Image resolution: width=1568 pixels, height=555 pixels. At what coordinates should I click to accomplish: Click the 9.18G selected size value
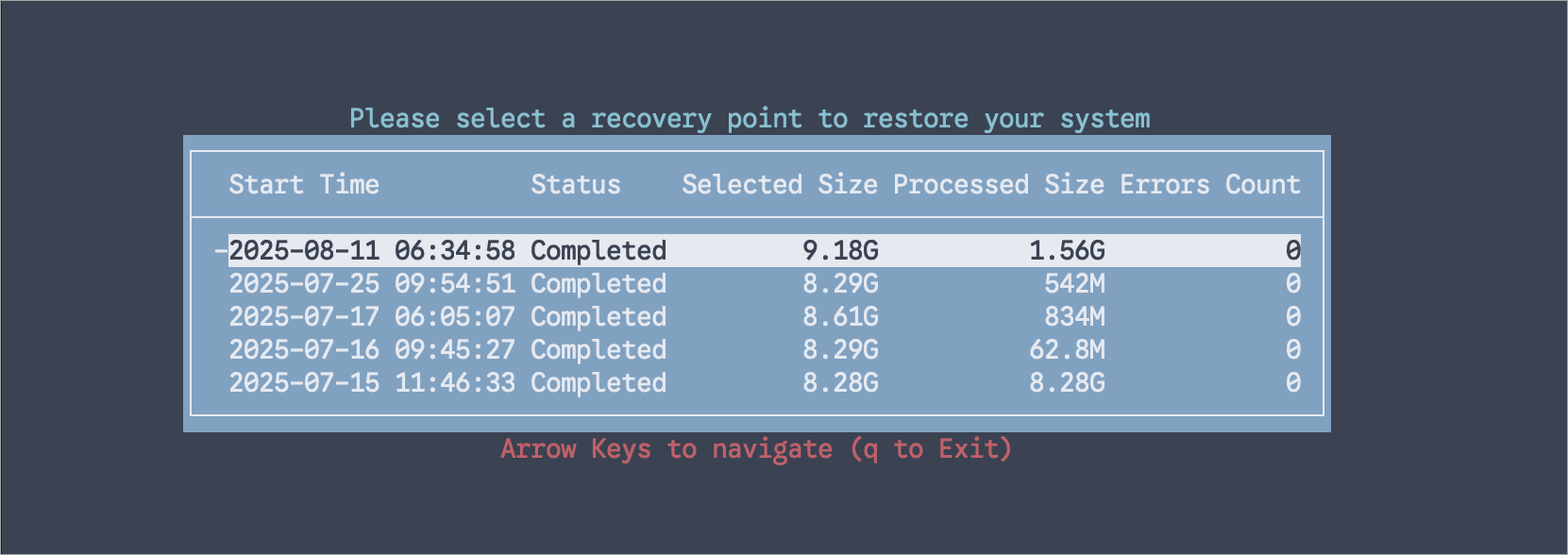pyautogui.click(x=840, y=251)
